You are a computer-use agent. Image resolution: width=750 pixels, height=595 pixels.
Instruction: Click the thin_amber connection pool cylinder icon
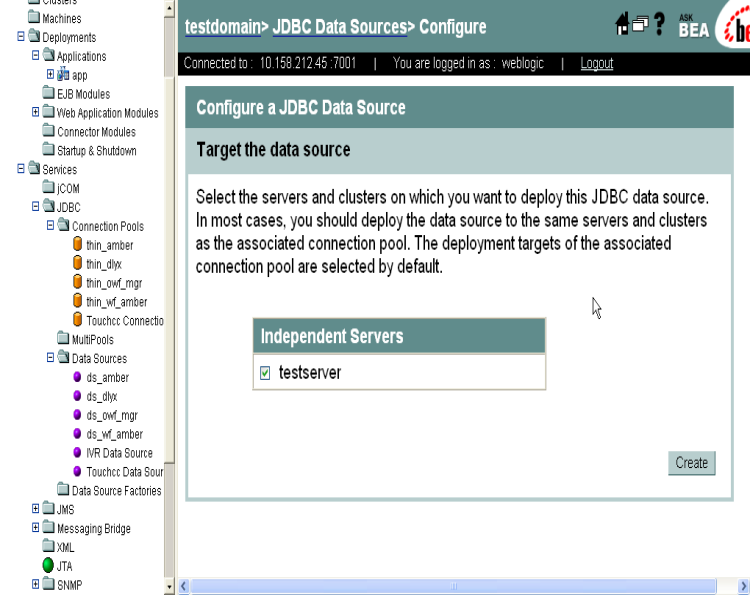(x=77, y=244)
